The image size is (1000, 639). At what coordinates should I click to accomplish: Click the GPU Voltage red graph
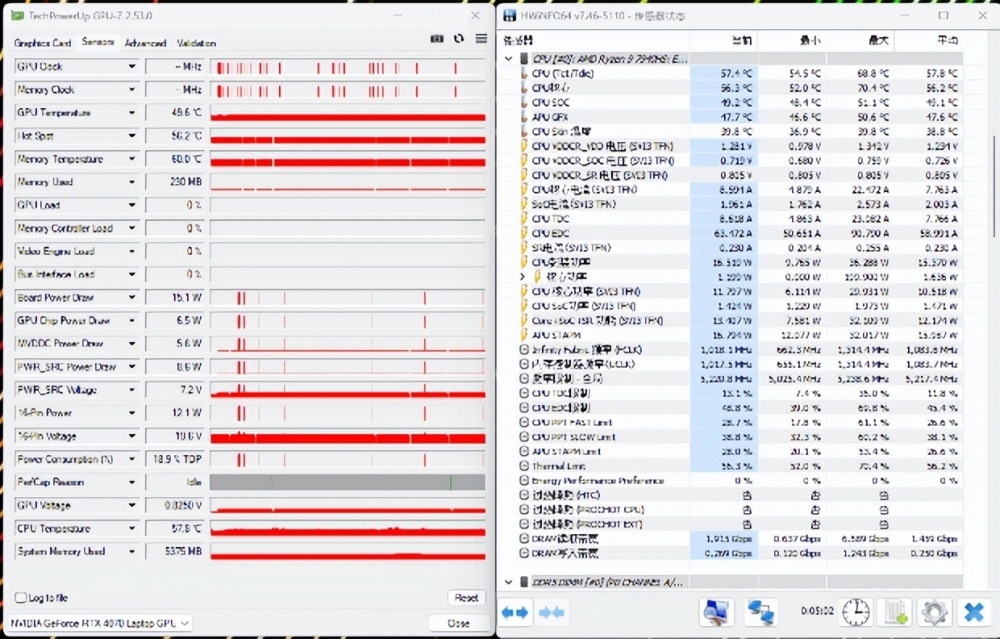click(348, 505)
